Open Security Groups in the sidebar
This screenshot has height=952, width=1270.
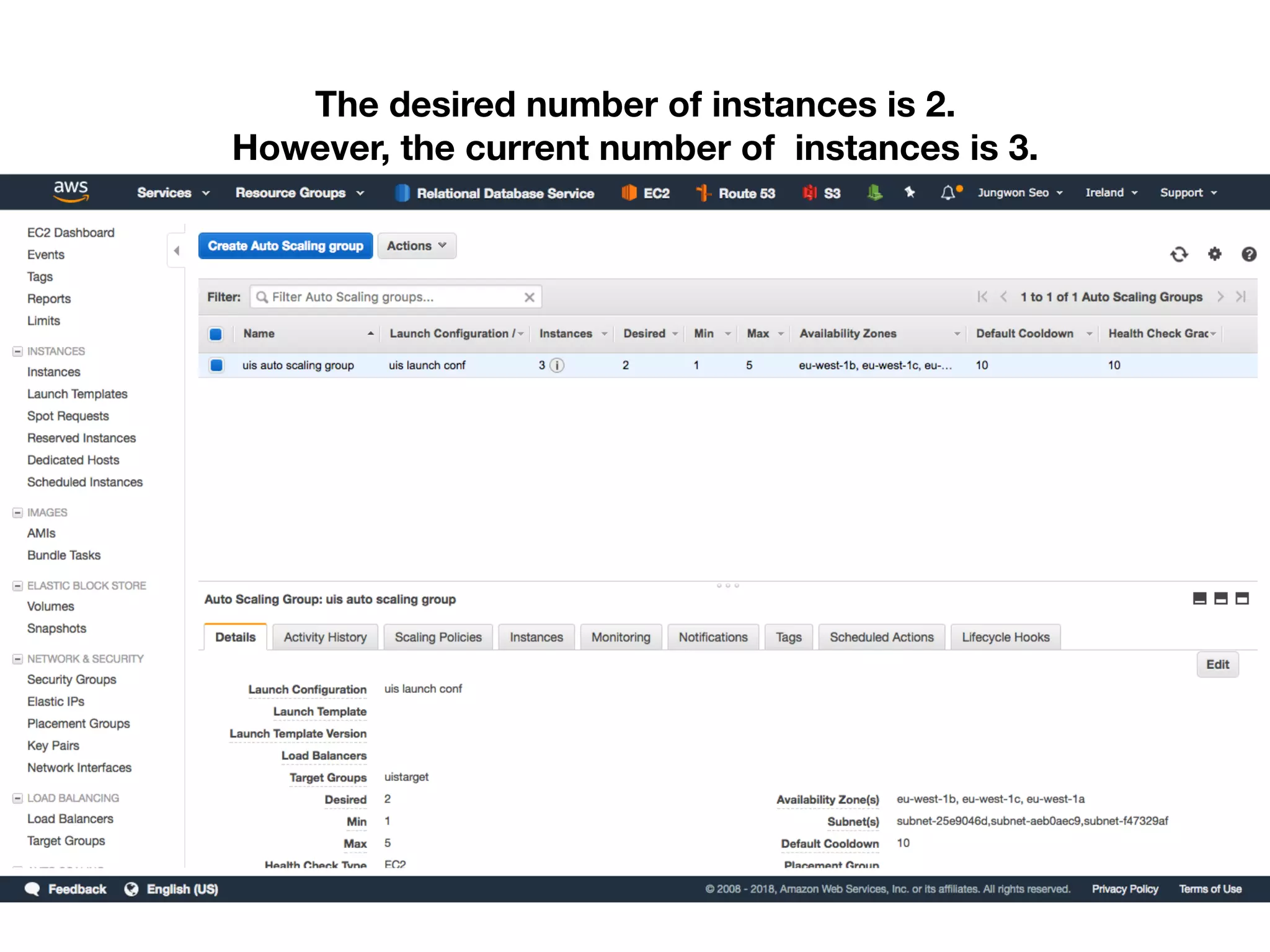click(x=71, y=679)
